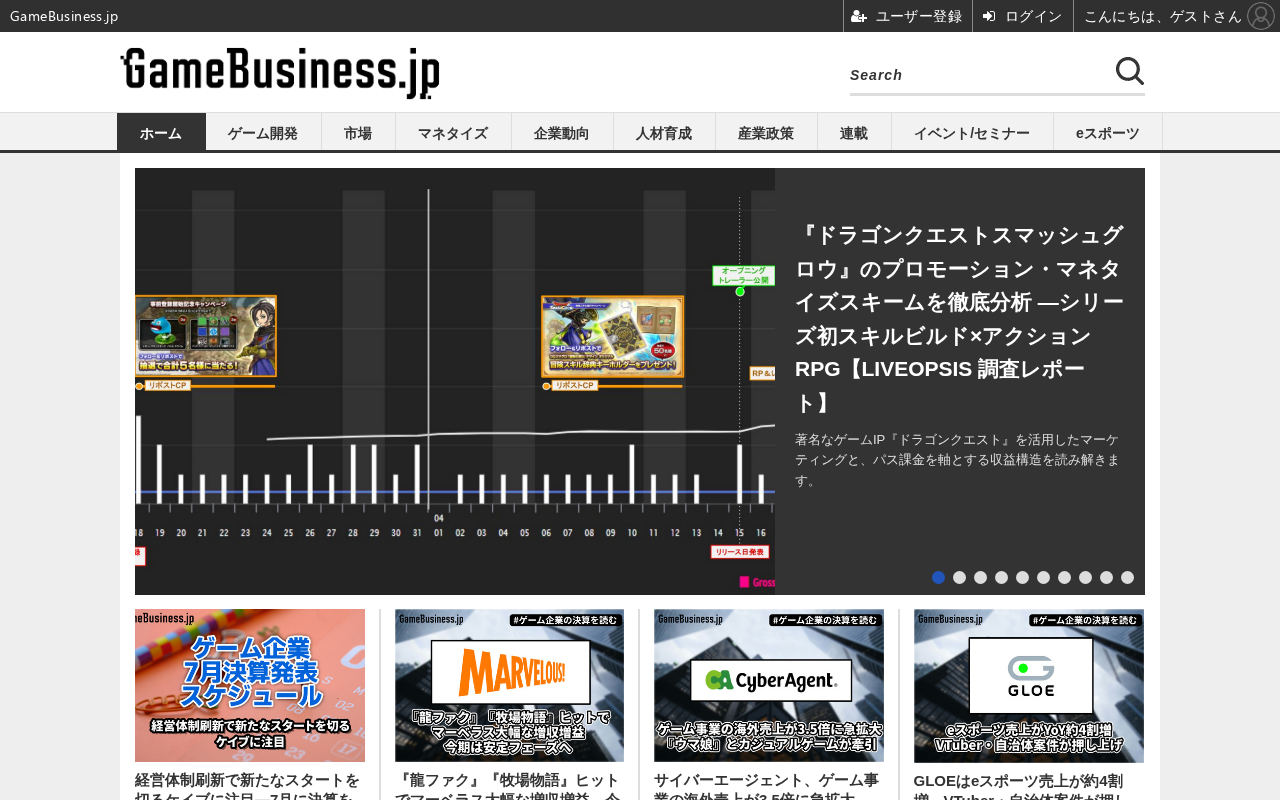
Task: Click the guest avatar icon
Action: [x=1261, y=16]
